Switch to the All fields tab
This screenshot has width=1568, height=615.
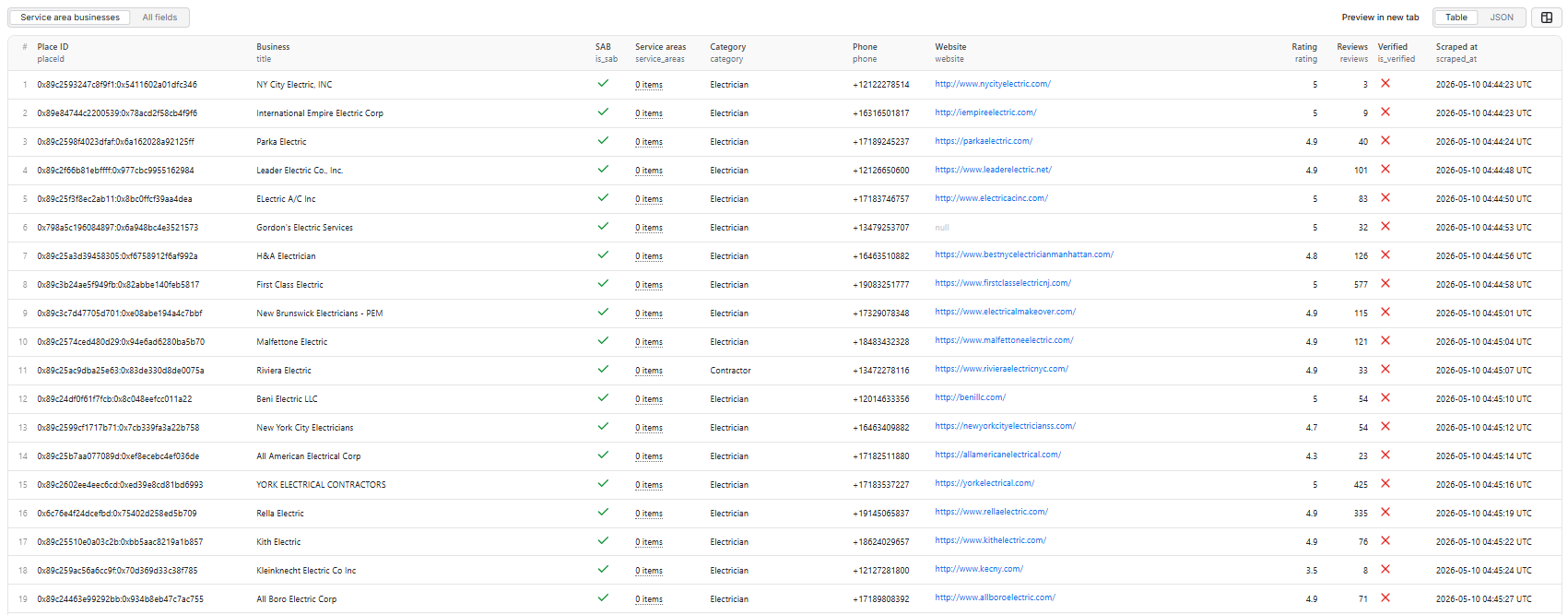point(159,18)
